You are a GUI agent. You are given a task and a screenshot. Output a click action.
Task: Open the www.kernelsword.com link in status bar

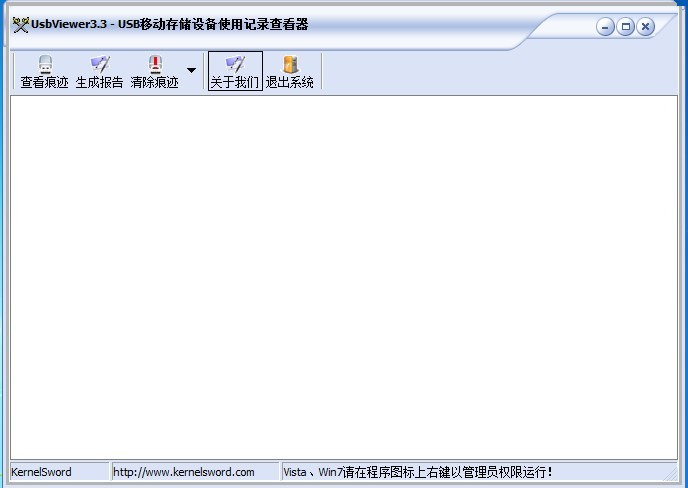(185, 472)
